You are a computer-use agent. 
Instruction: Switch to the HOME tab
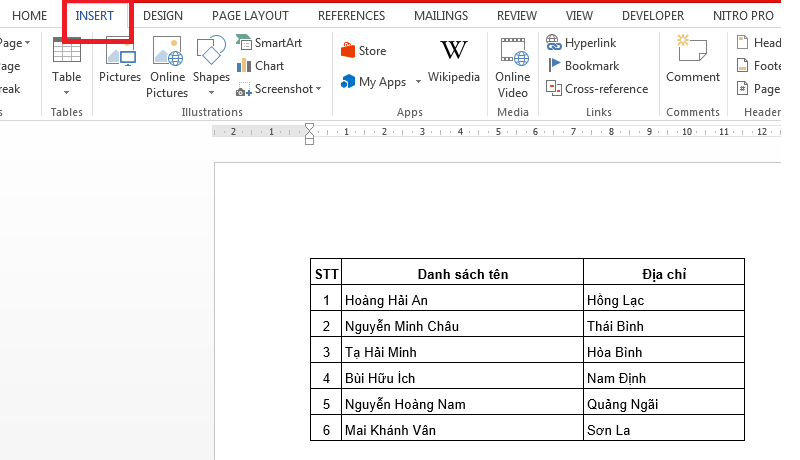pos(29,16)
